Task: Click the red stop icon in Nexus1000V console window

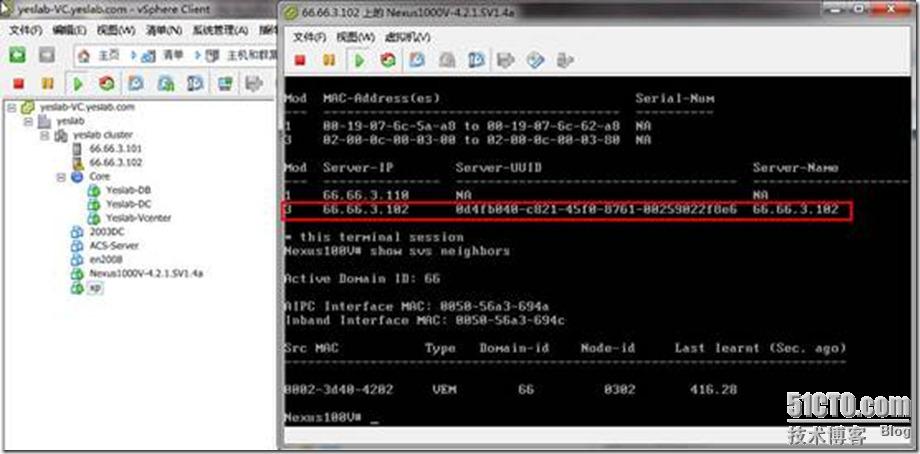Action: coord(300,60)
